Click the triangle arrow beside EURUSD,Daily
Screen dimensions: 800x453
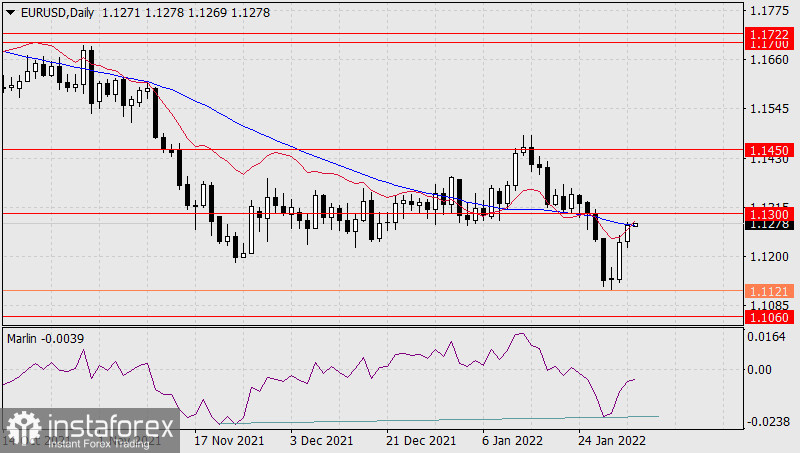(x=10, y=11)
